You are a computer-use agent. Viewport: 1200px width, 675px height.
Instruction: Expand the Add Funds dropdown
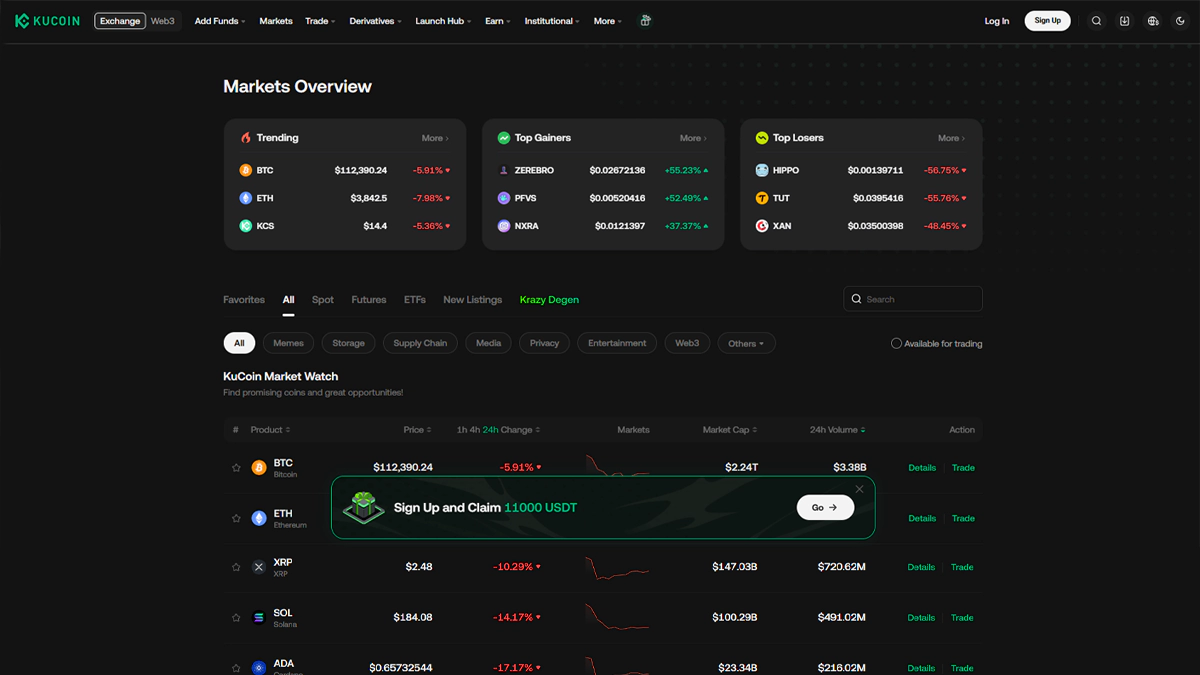pyautogui.click(x=219, y=21)
